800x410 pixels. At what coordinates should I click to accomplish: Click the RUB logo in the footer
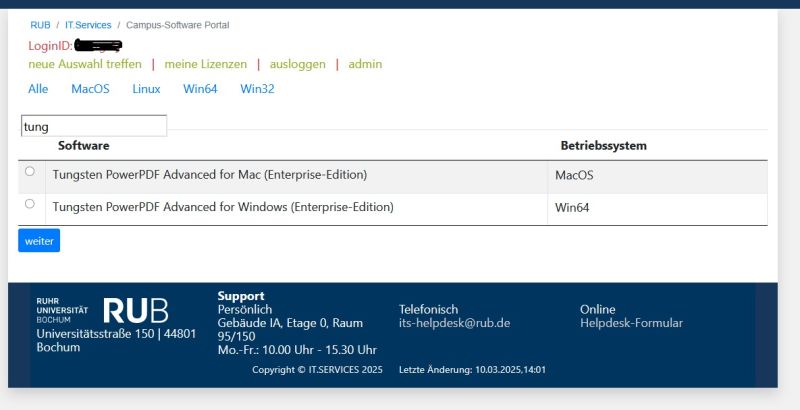136,311
